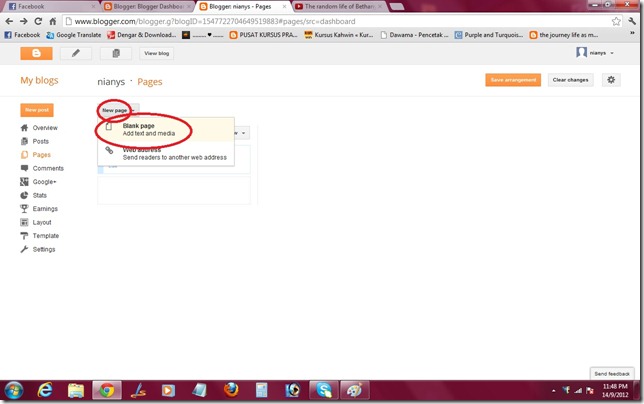
Task: Click the Save arrangement button
Action: tap(513, 80)
